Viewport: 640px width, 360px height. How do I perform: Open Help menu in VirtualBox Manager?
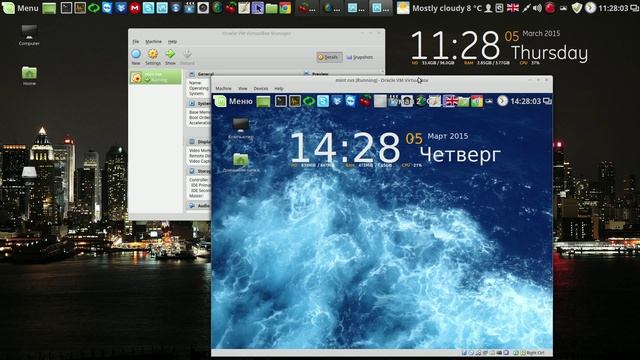click(173, 42)
